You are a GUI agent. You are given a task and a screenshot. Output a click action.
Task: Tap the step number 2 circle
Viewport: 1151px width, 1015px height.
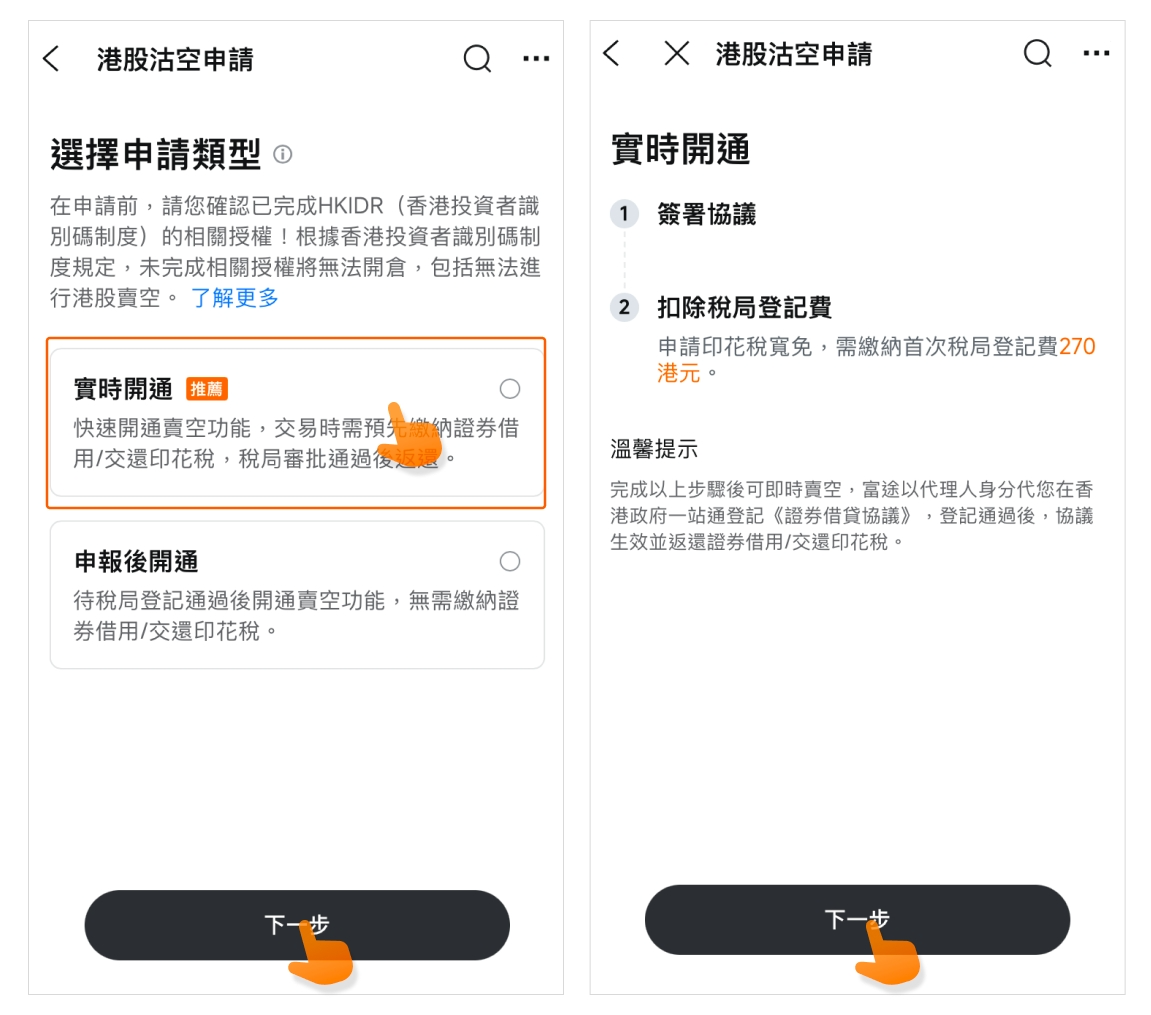pos(624,307)
